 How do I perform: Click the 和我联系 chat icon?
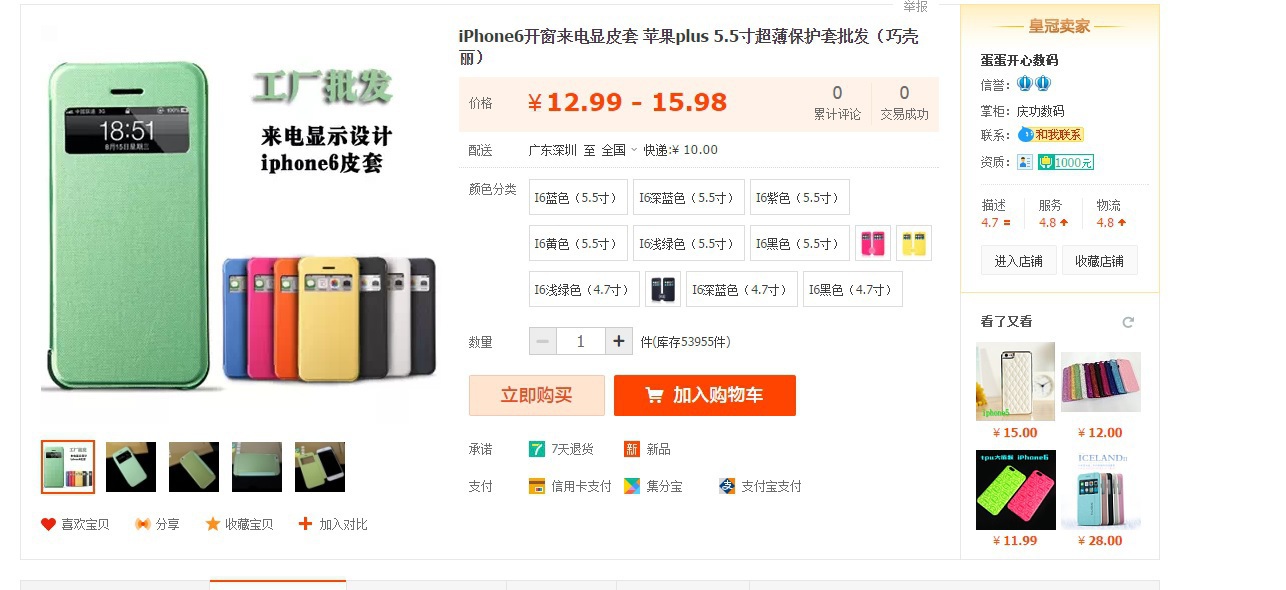tap(1026, 134)
